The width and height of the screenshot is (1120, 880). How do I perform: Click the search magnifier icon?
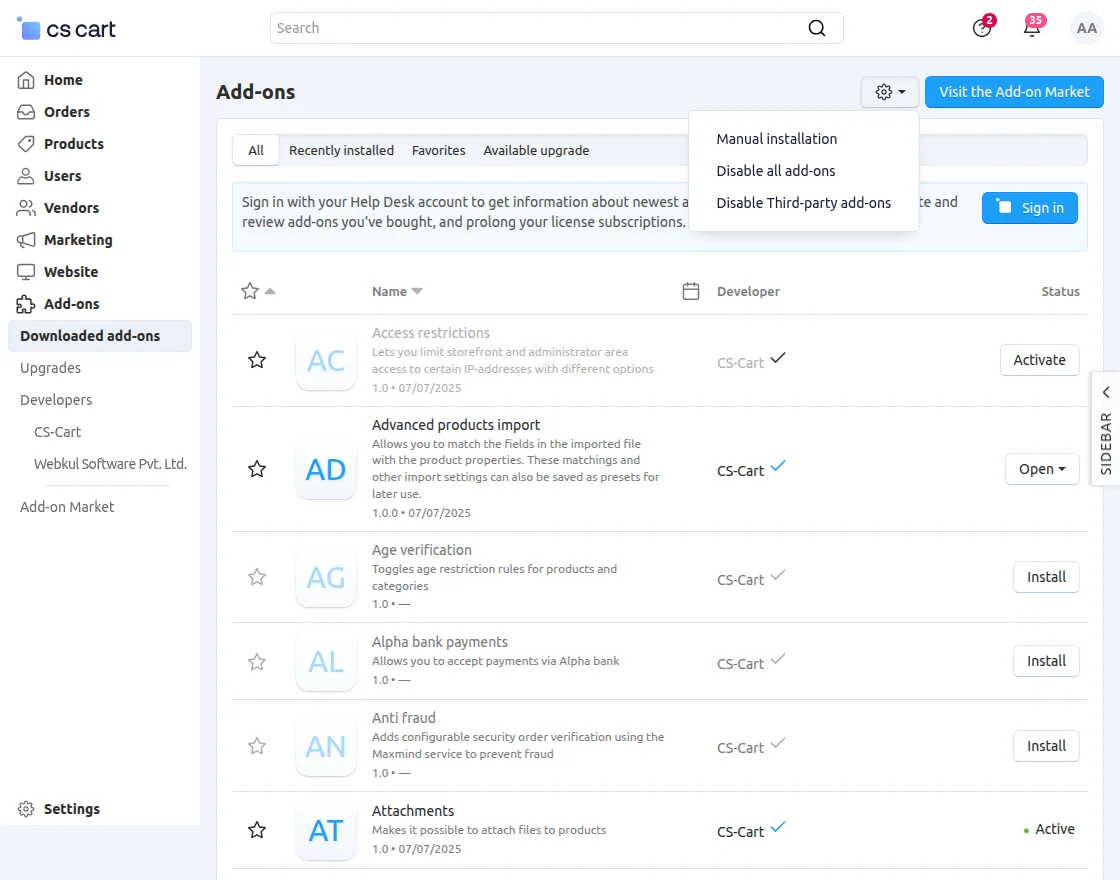pyautogui.click(x=817, y=28)
